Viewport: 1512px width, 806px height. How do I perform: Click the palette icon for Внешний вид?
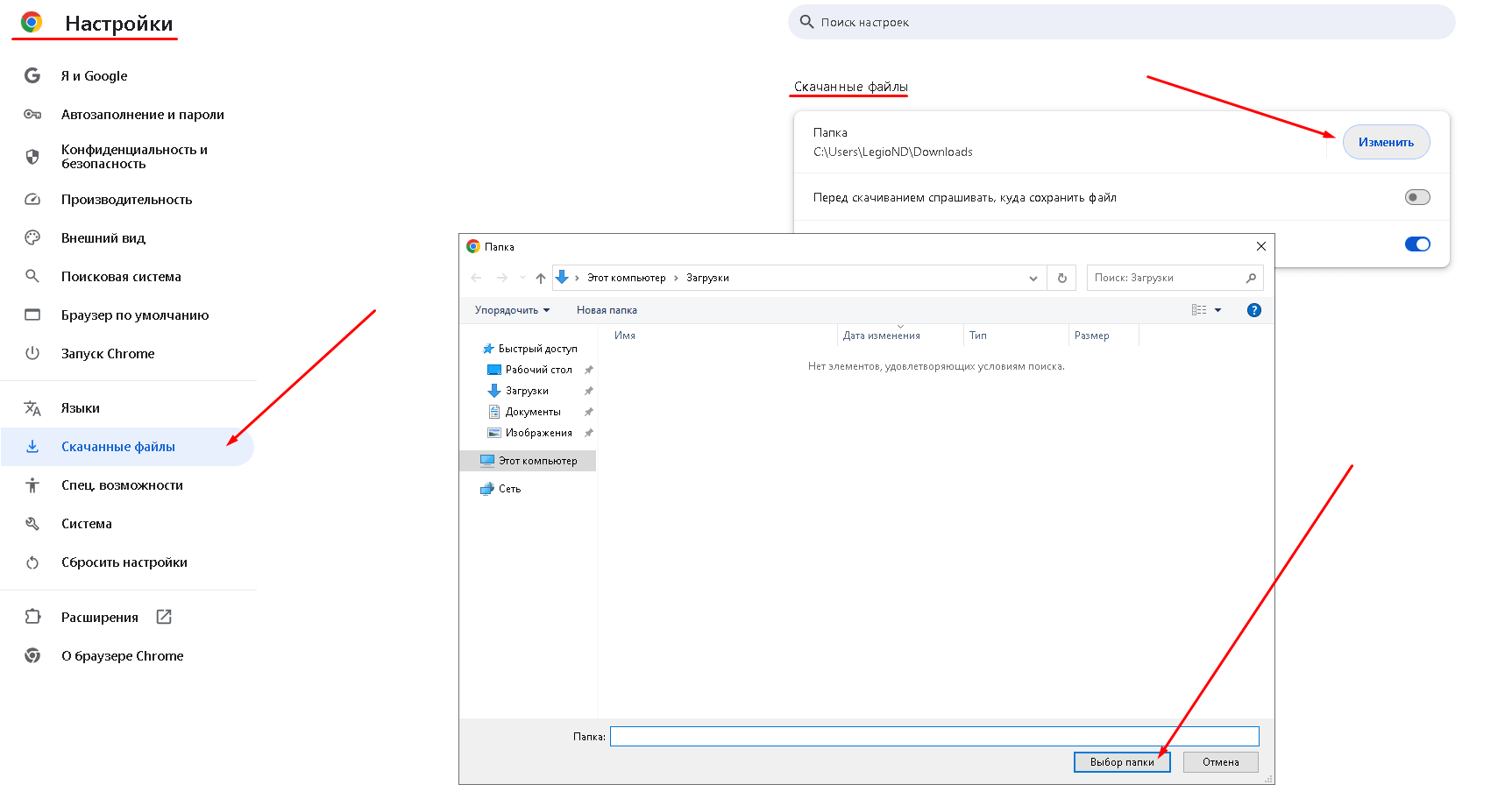coord(32,237)
